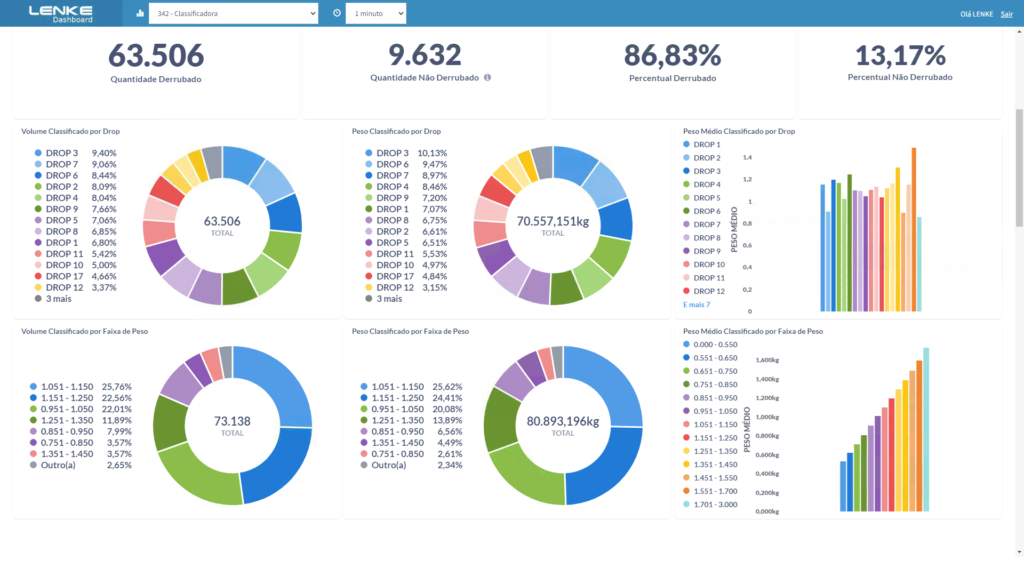
Task: Select the 86,83% Percentual Derrubado value
Action: 673,56
